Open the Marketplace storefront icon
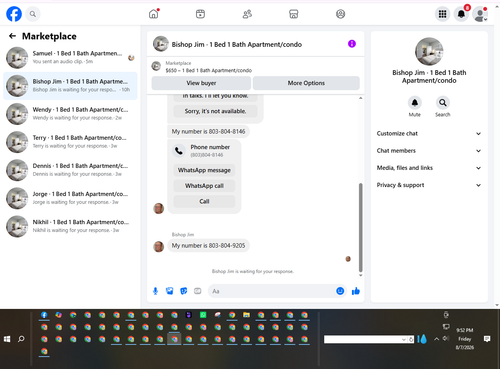This screenshot has height=369, width=500. pyautogui.click(x=294, y=14)
